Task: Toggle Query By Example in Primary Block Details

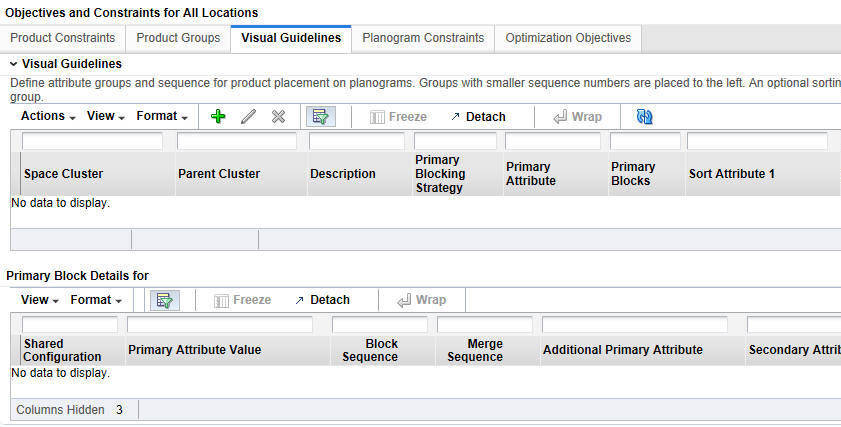Action: coord(164,300)
